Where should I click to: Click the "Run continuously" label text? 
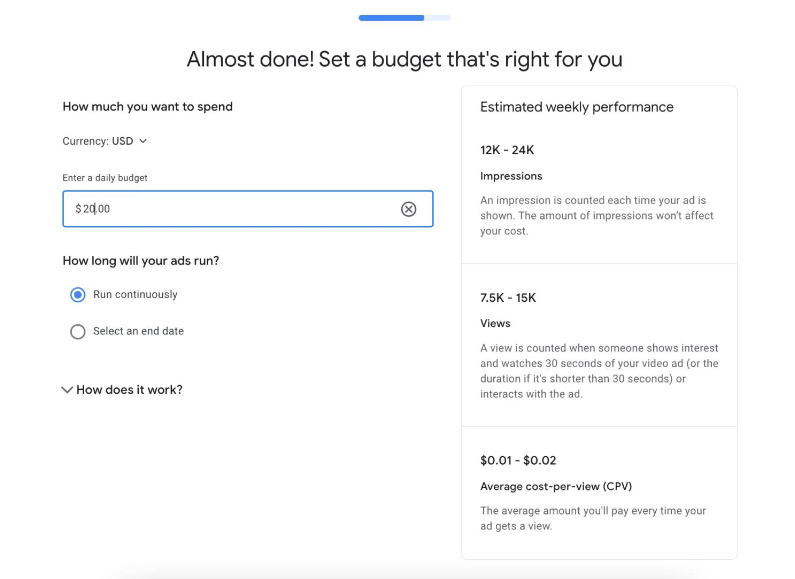pyautogui.click(x=135, y=295)
